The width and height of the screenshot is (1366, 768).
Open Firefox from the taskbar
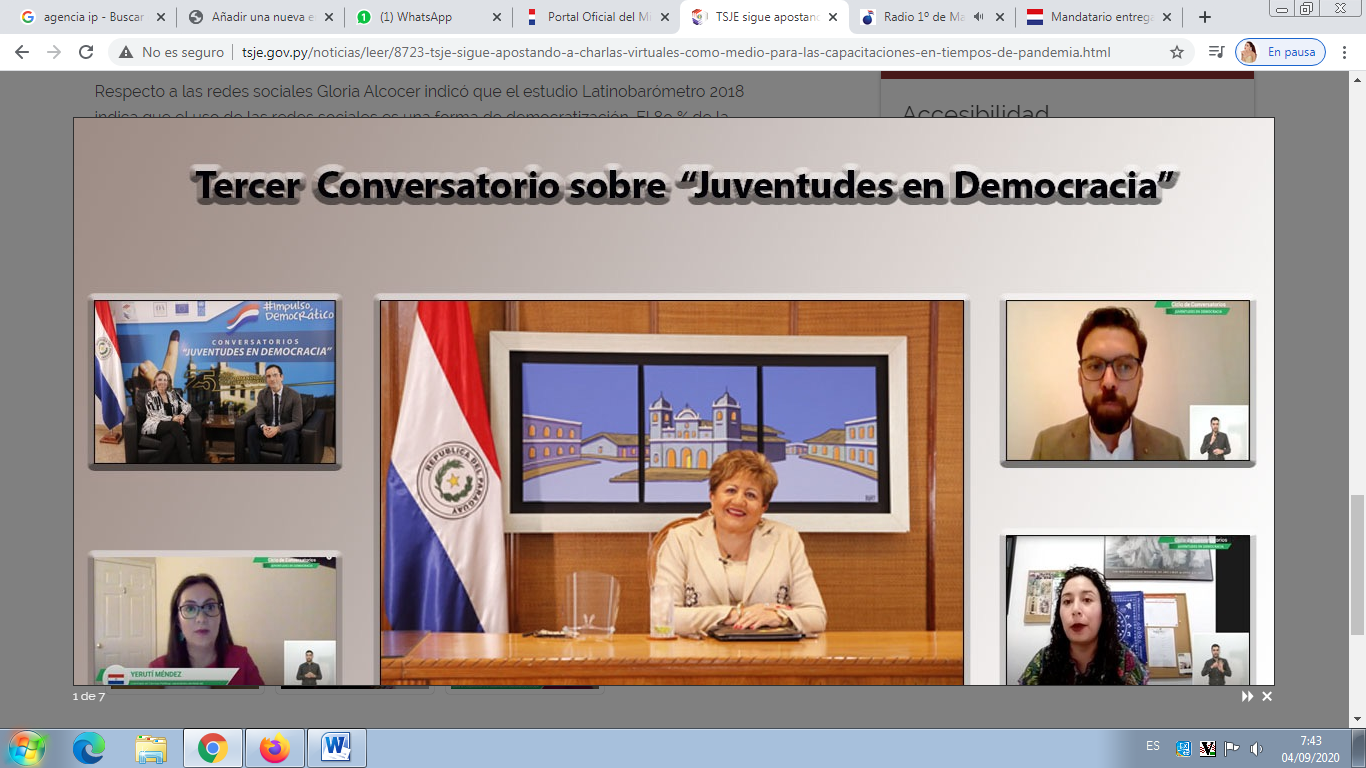(x=274, y=748)
